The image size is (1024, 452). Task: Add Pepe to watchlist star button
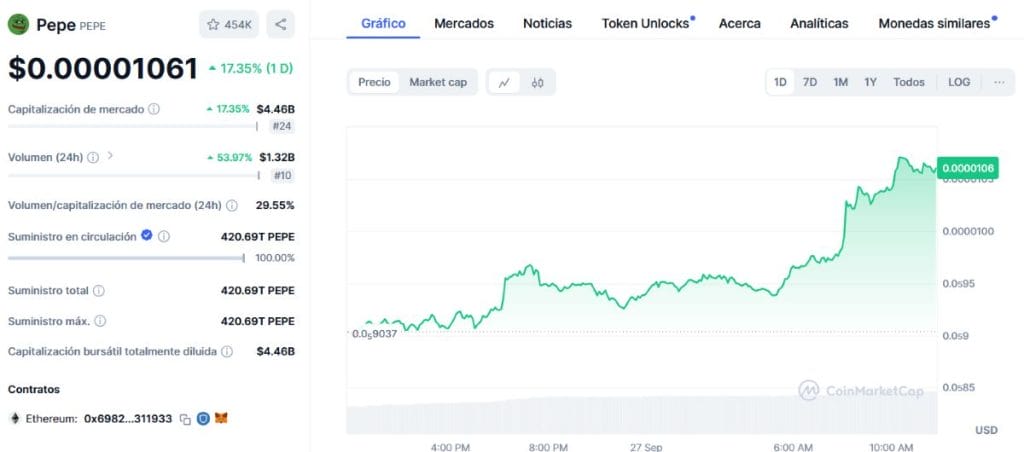click(x=229, y=24)
